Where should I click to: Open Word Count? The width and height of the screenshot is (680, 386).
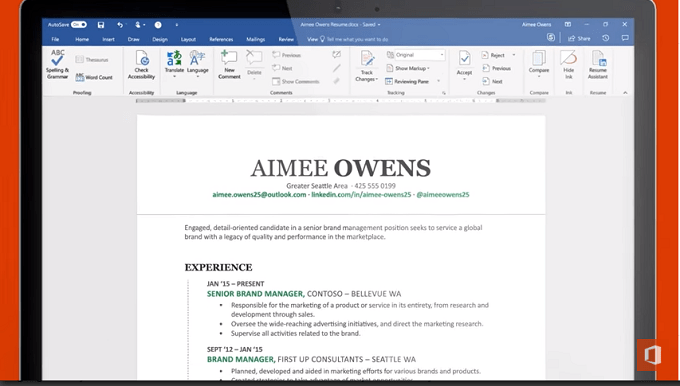(94, 77)
